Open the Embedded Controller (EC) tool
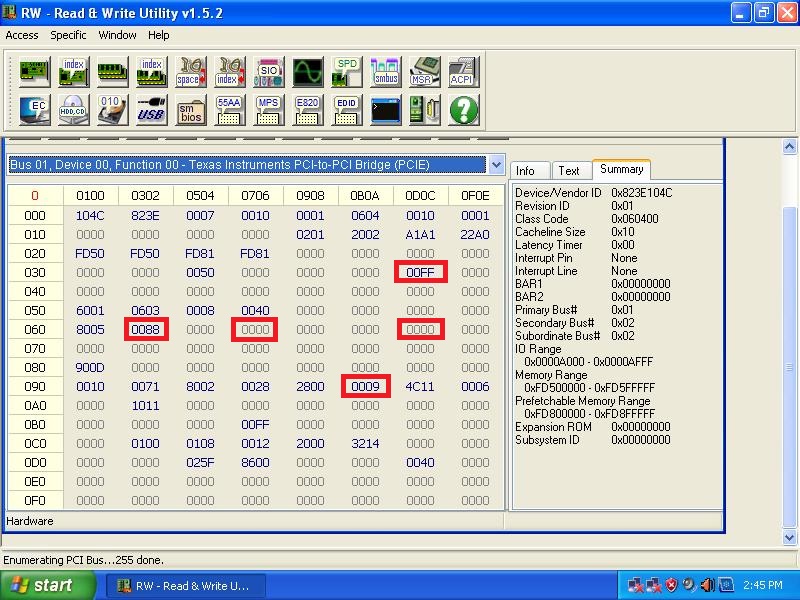The height and width of the screenshot is (600, 800). (x=34, y=110)
